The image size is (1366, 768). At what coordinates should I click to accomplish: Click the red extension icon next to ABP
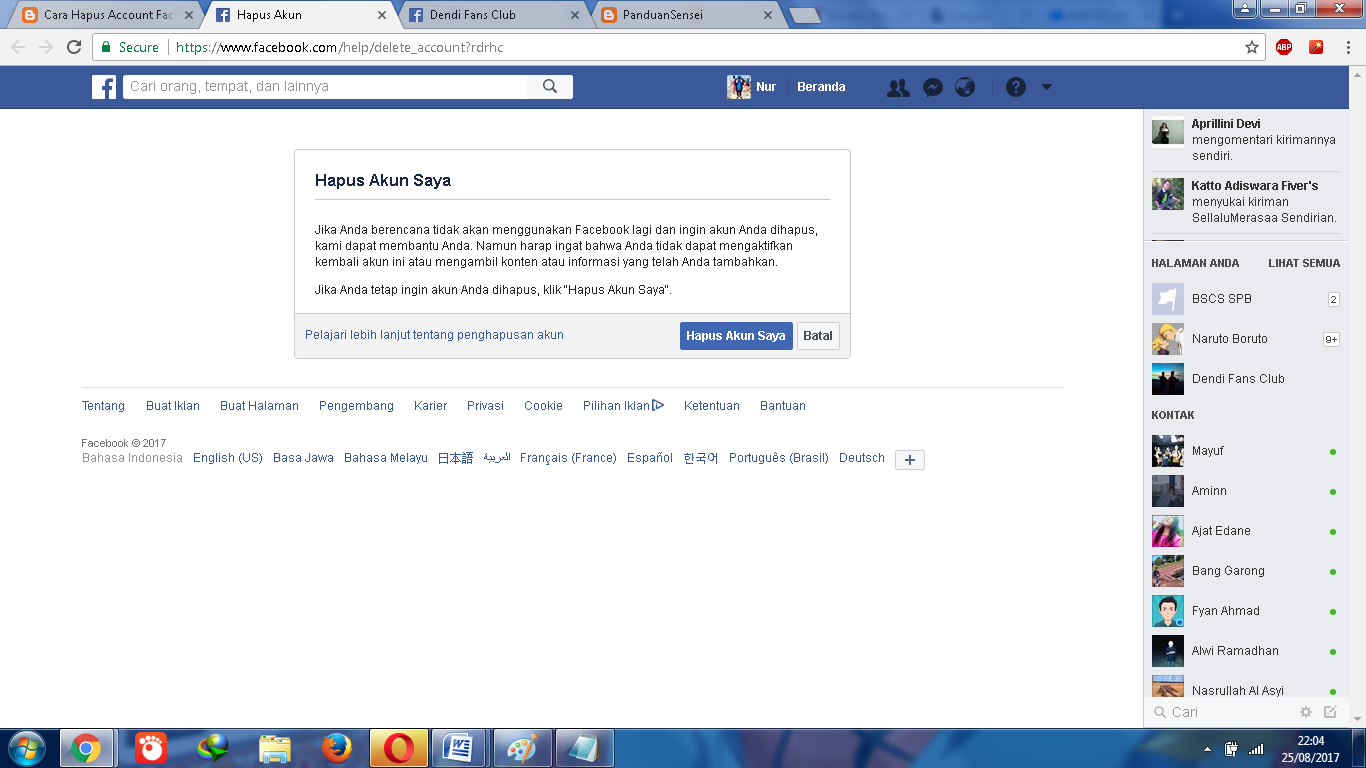(1316, 47)
